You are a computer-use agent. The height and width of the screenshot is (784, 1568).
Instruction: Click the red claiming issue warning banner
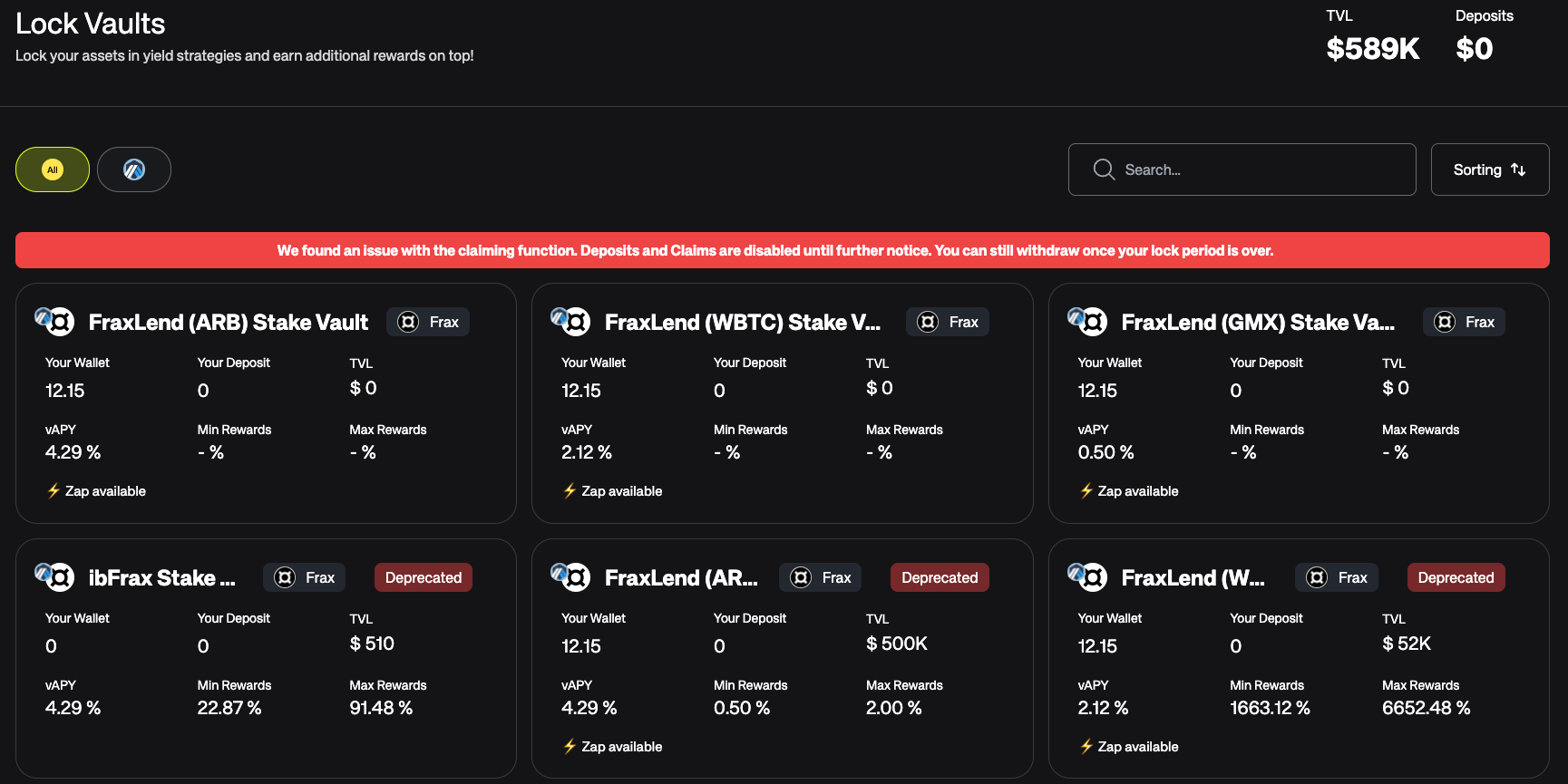click(x=782, y=250)
